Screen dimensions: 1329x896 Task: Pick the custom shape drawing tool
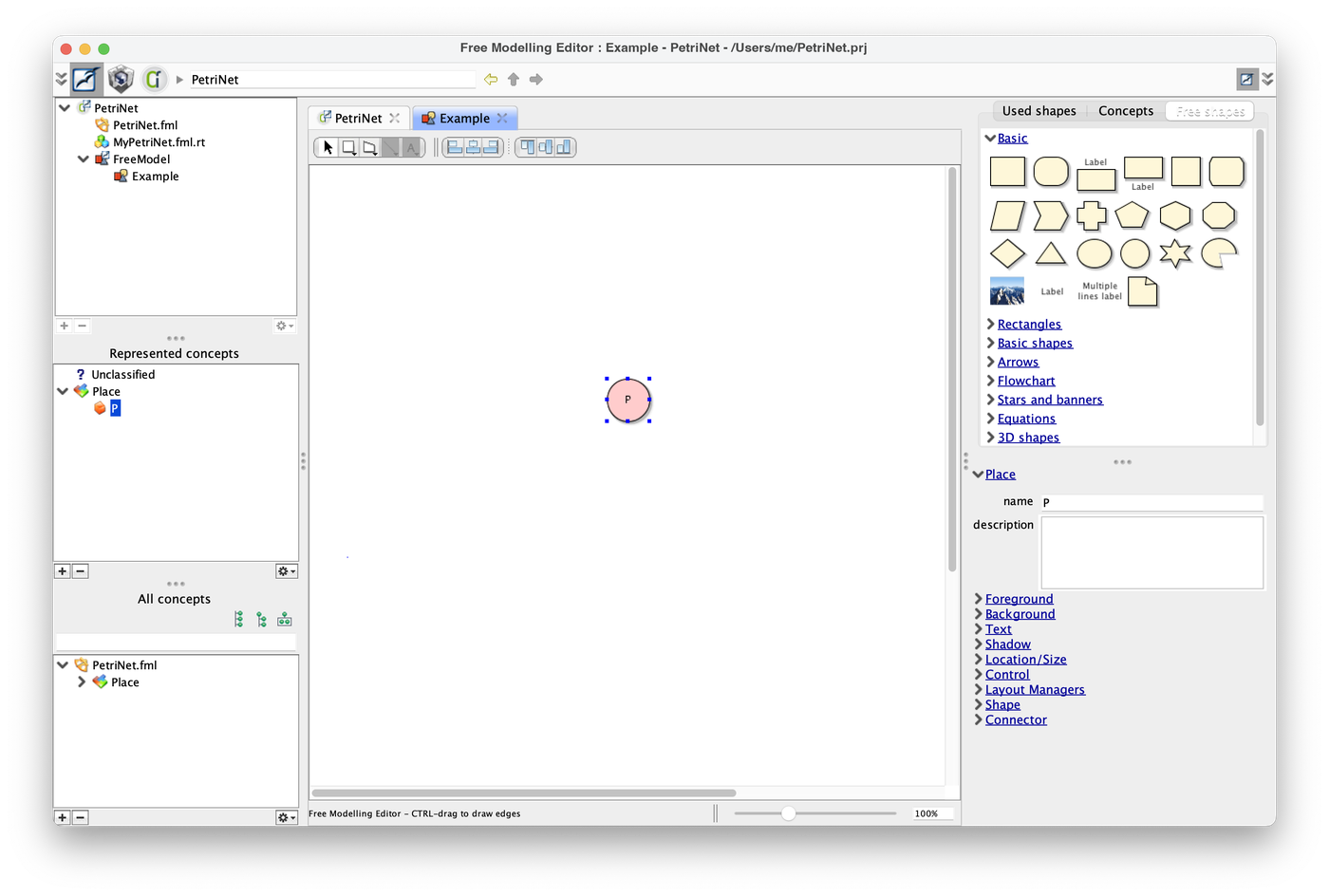pyautogui.click(x=369, y=147)
